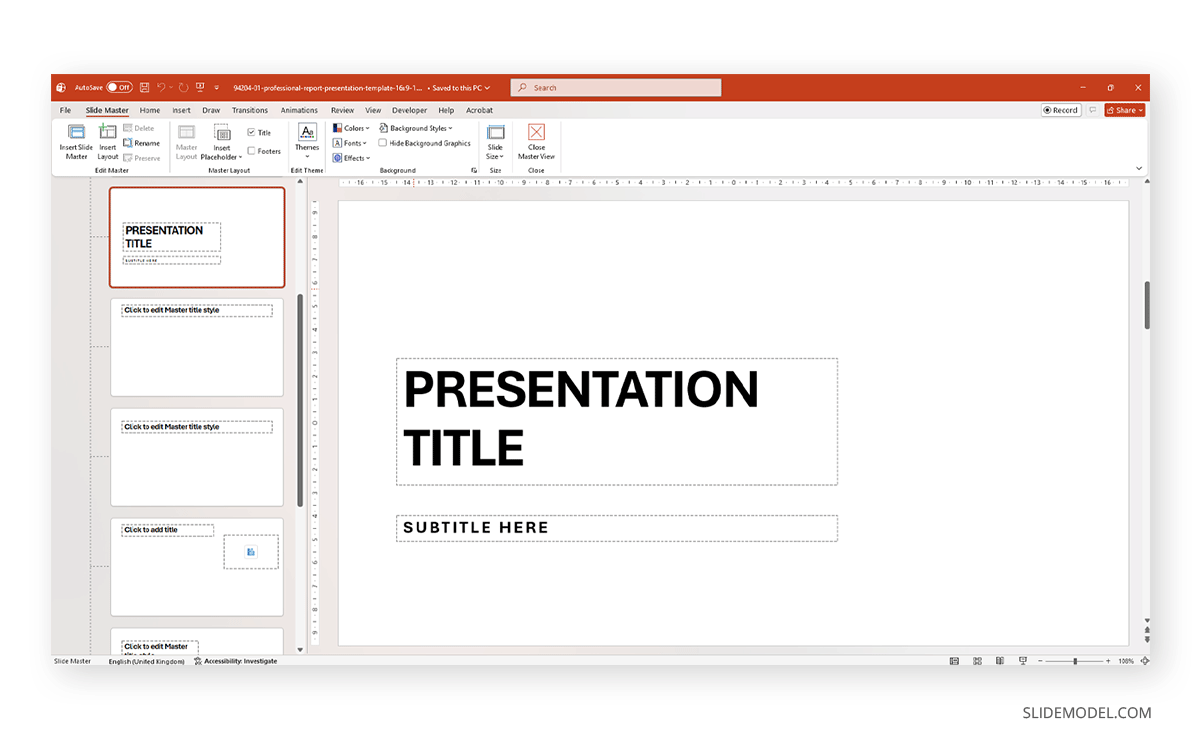Image resolution: width=1200 pixels, height=743 pixels.
Task: Click English (United Kingdom) language indicator
Action: [146, 661]
